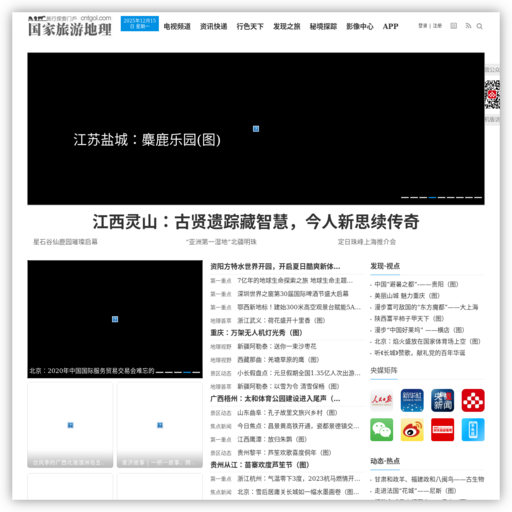
Task: Open article 广西梧州：太和体育公园建设进入尾声
Action: tap(275, 399)
